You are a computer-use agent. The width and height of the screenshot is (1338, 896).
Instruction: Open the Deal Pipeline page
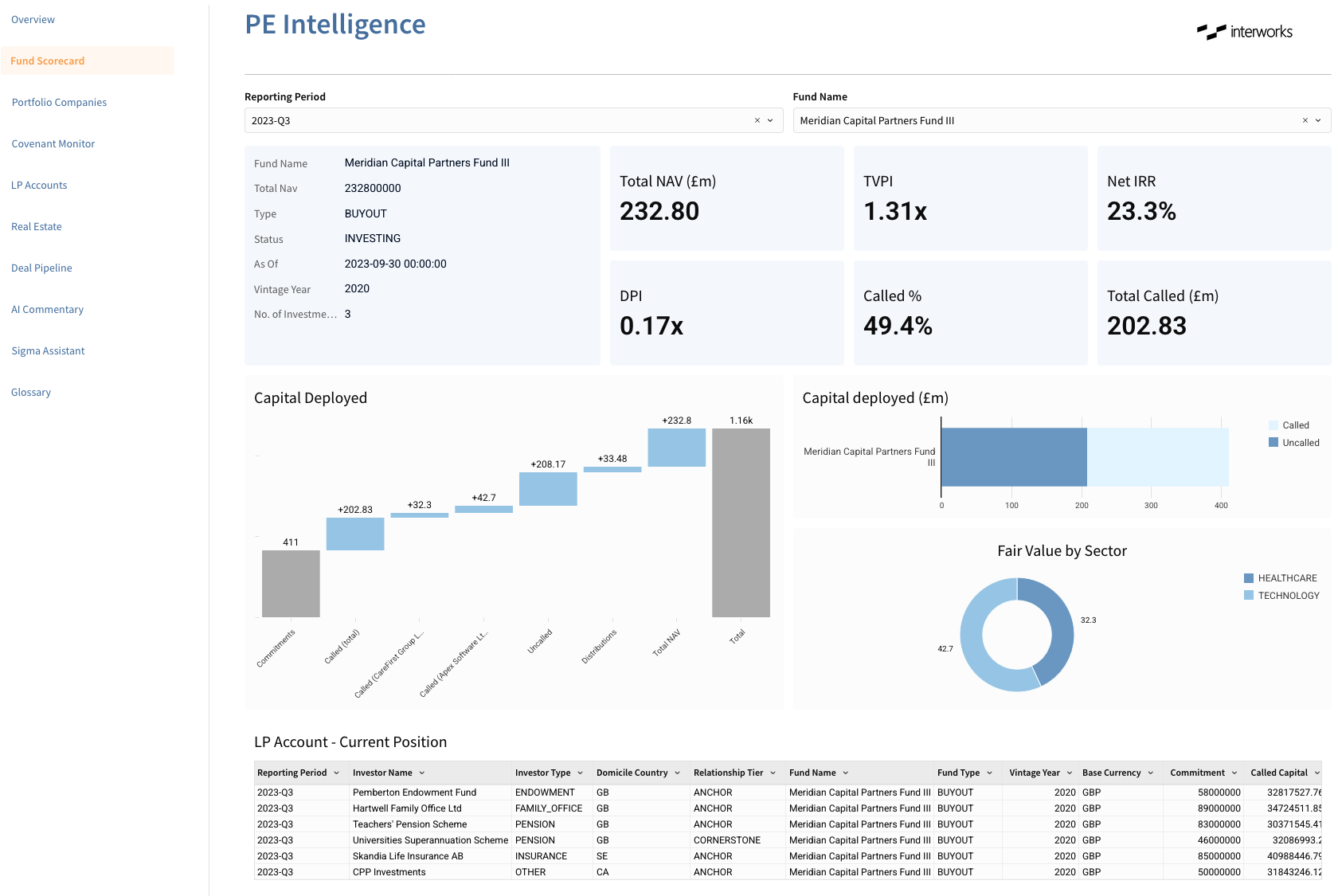(x=41, y=268)
